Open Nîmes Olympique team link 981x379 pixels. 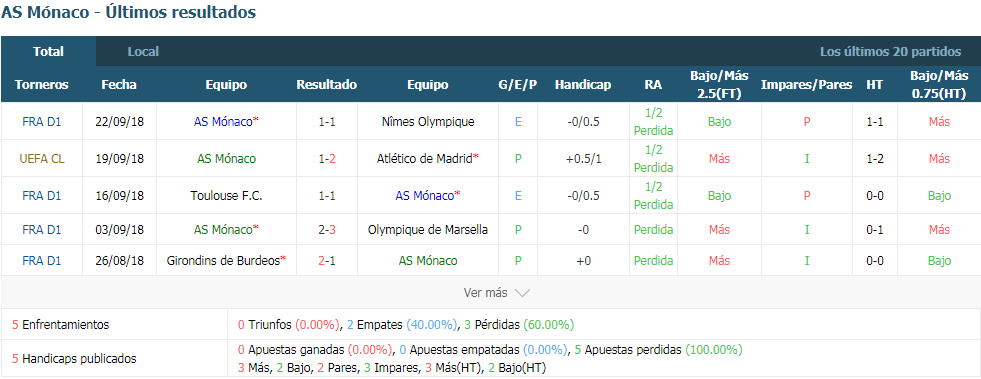(428, 122)
